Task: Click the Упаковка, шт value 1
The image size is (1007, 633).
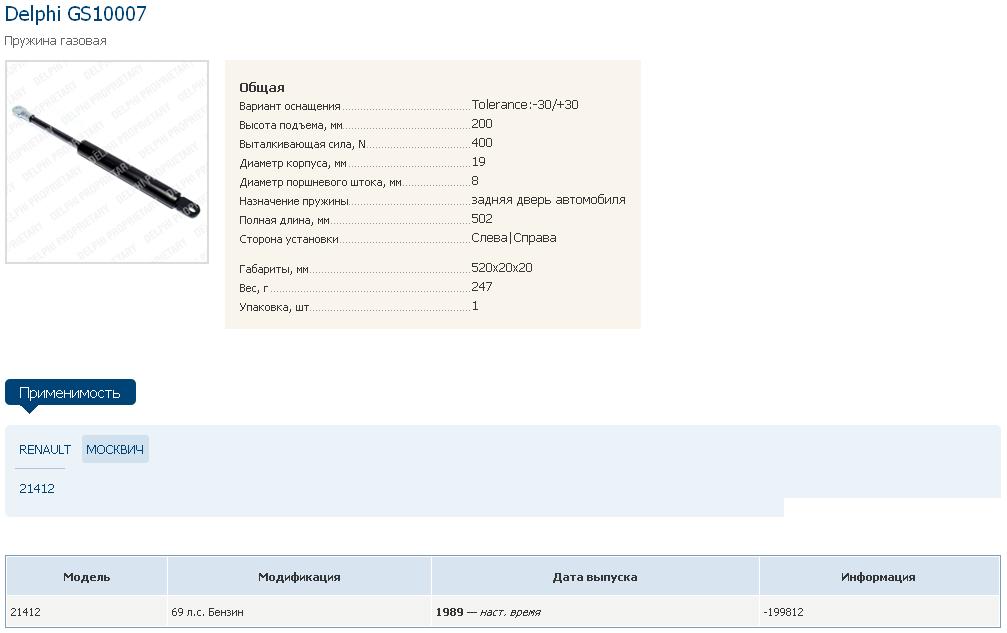Action: pos(475,306)
